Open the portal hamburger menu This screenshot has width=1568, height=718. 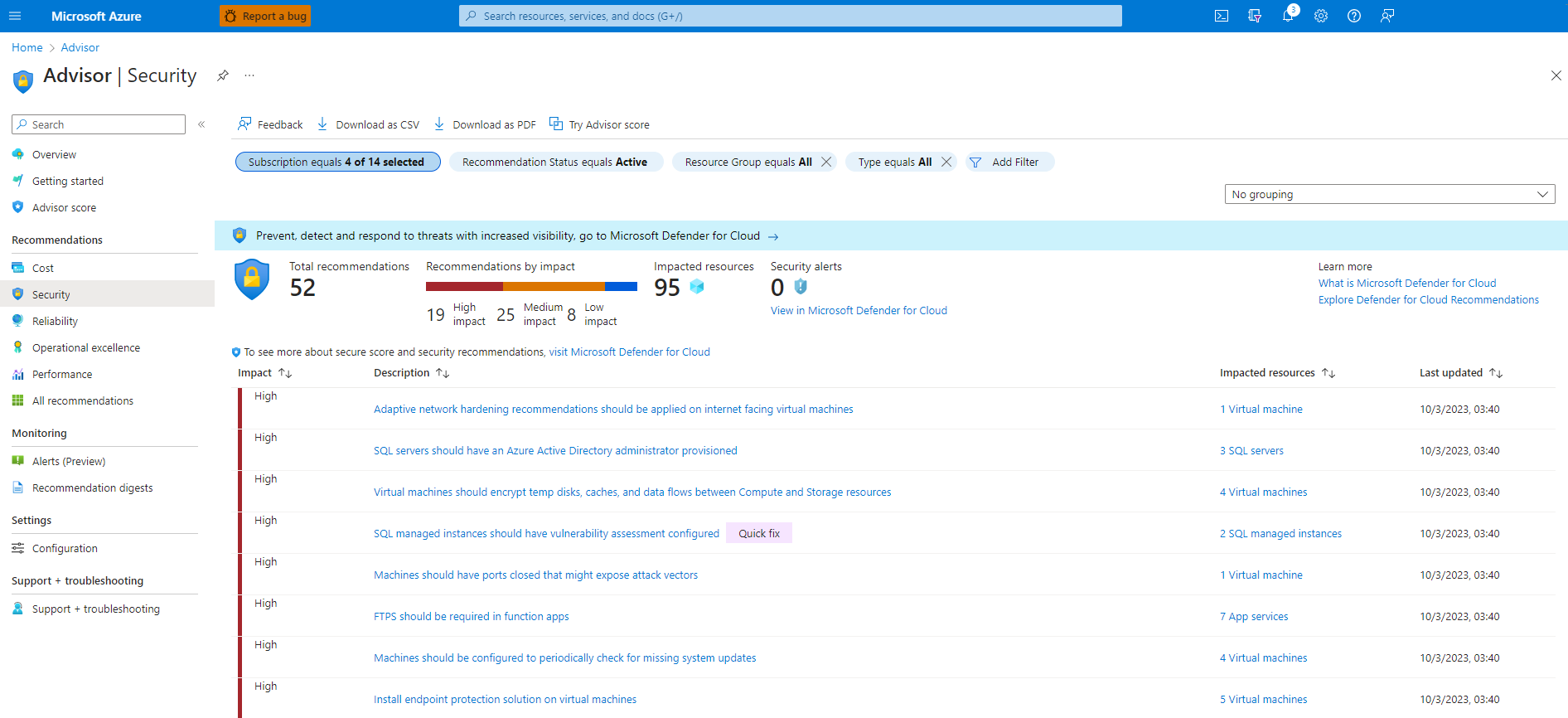pos(15,16)
